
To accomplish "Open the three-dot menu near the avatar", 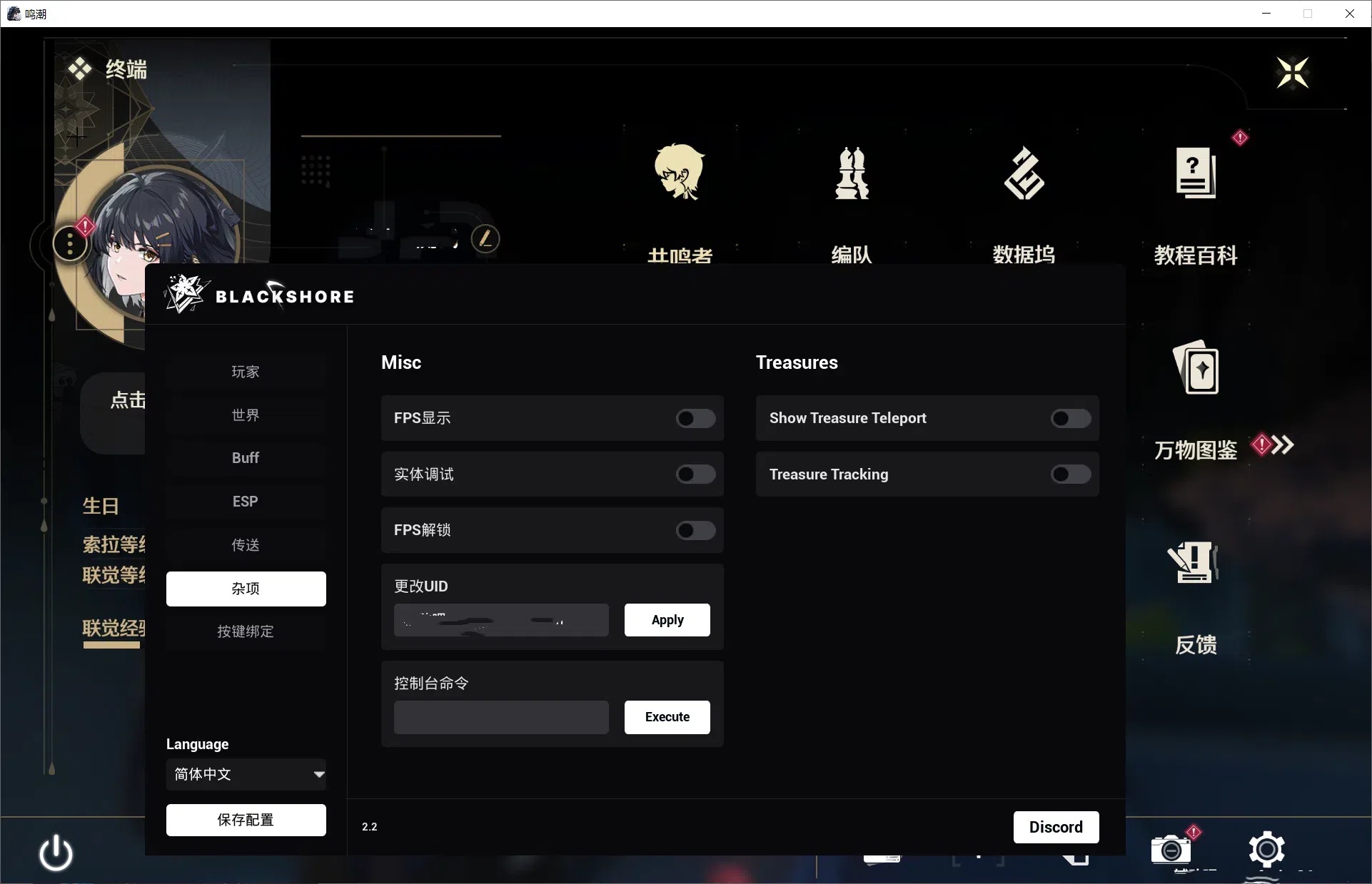I will tap(70, 243).
